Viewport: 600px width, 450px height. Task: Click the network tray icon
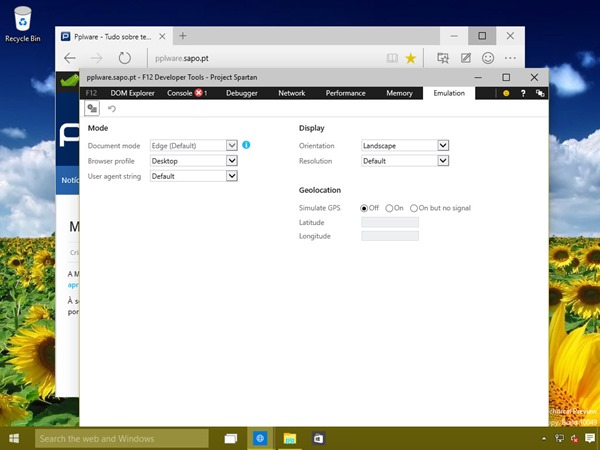point(559,439)
